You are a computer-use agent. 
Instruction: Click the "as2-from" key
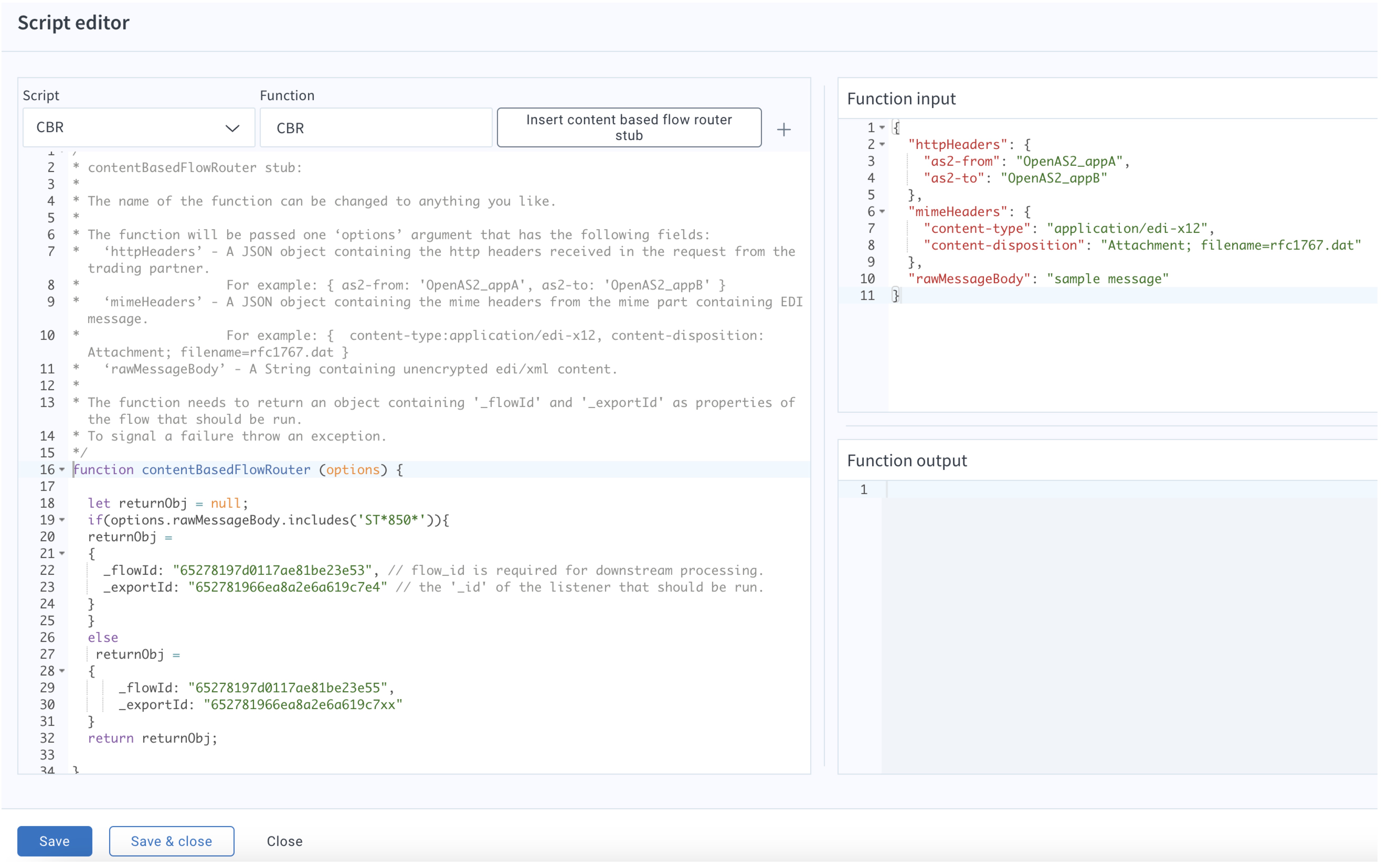pyautogui.click(x=961, y=161)
